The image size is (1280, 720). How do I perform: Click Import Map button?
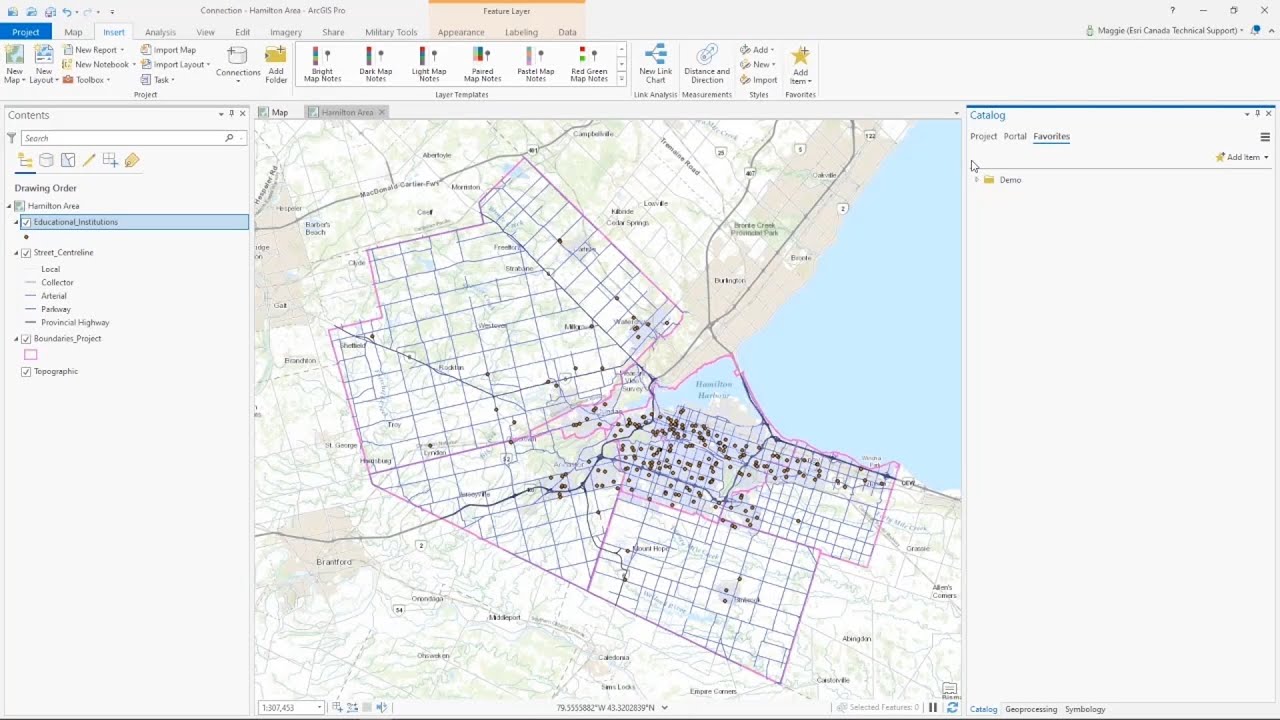[x=168, y=50]
